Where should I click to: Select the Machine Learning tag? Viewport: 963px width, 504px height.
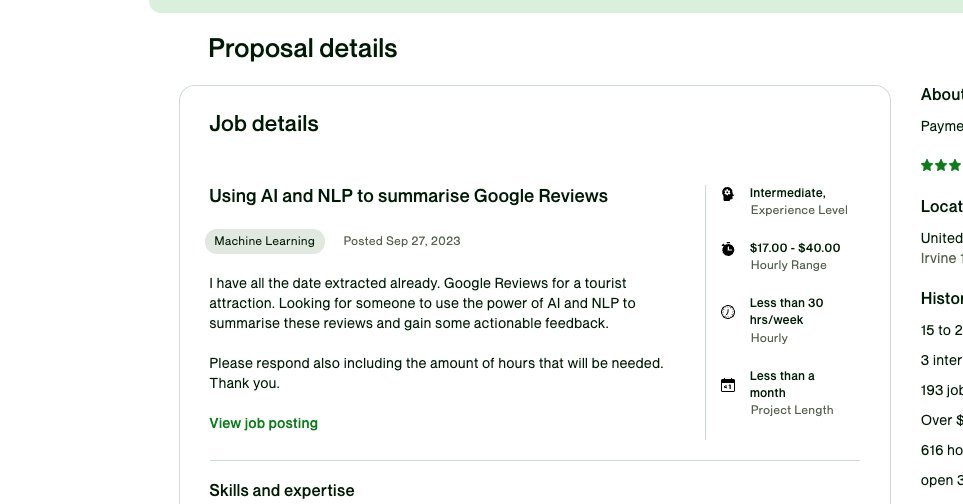click(x=264, y=241)
